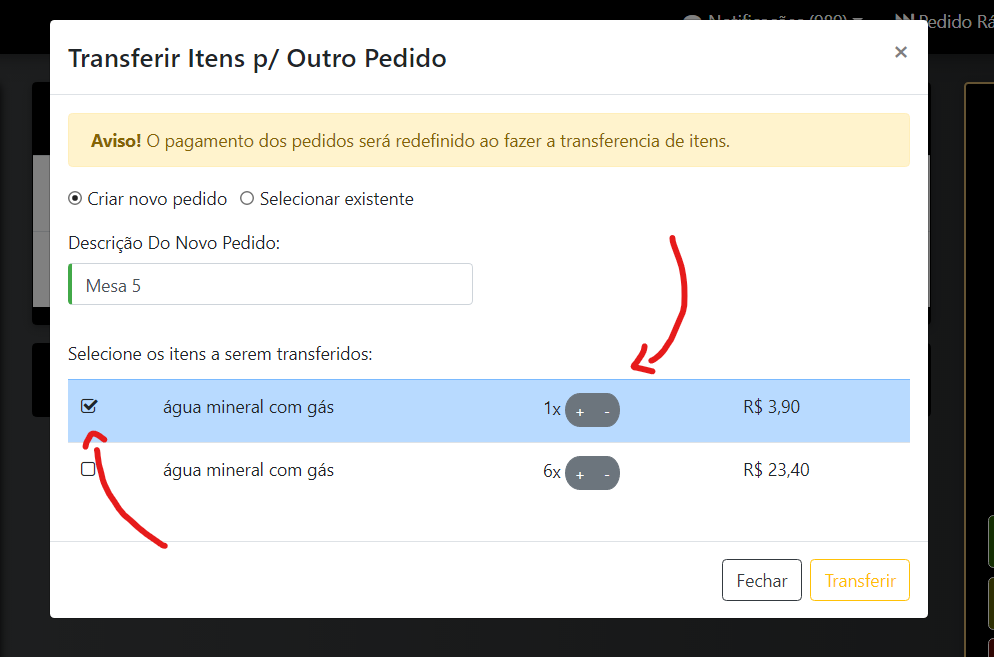Image resolution: width=994 pixels, height=657 pixels.
Task: Check the checkbox for the 6x água mineral item
Action: pos(88,469)
